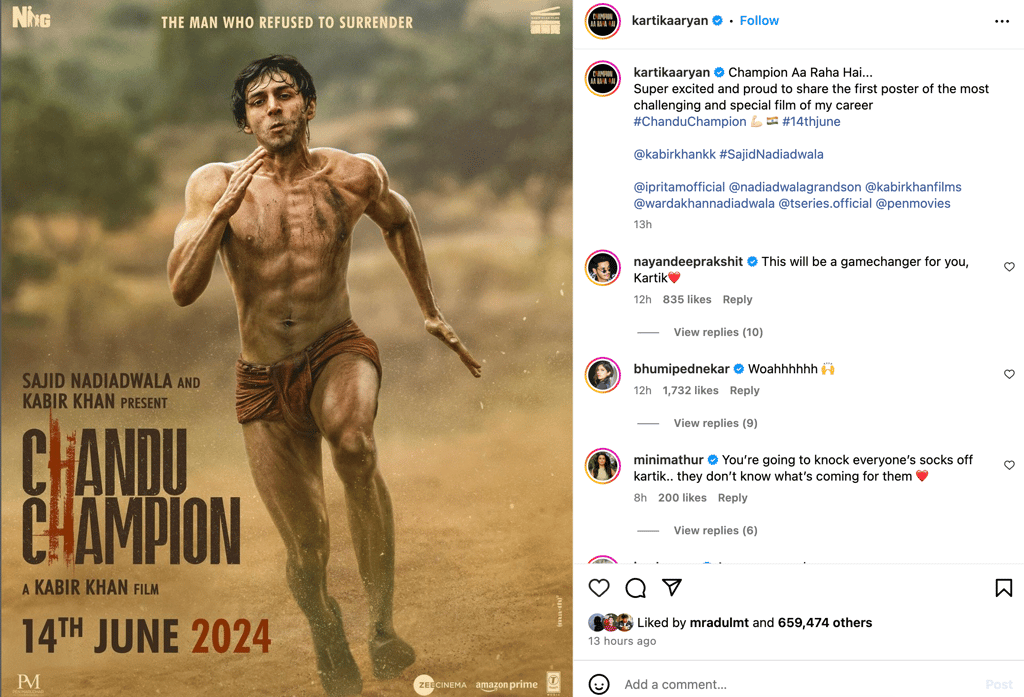
Task: Reply to minimathur's comment
Action: [x=732, y=498]
